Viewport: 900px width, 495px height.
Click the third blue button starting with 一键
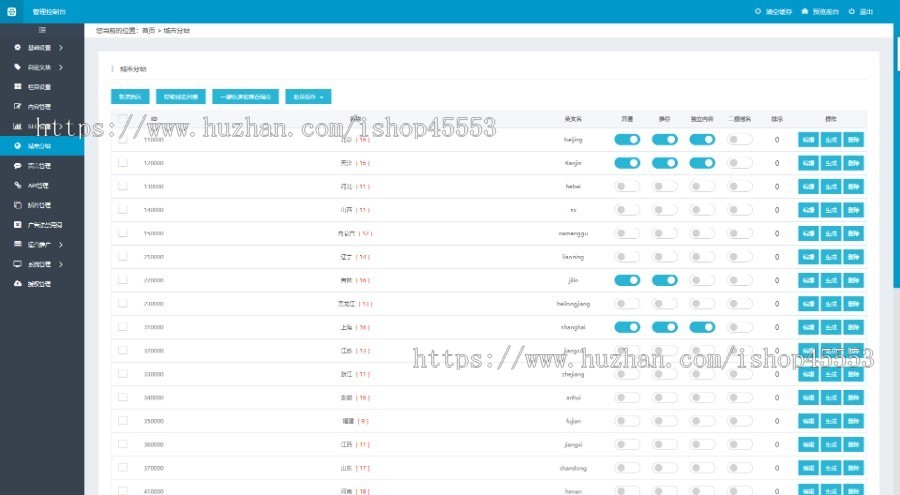(246, 96)
